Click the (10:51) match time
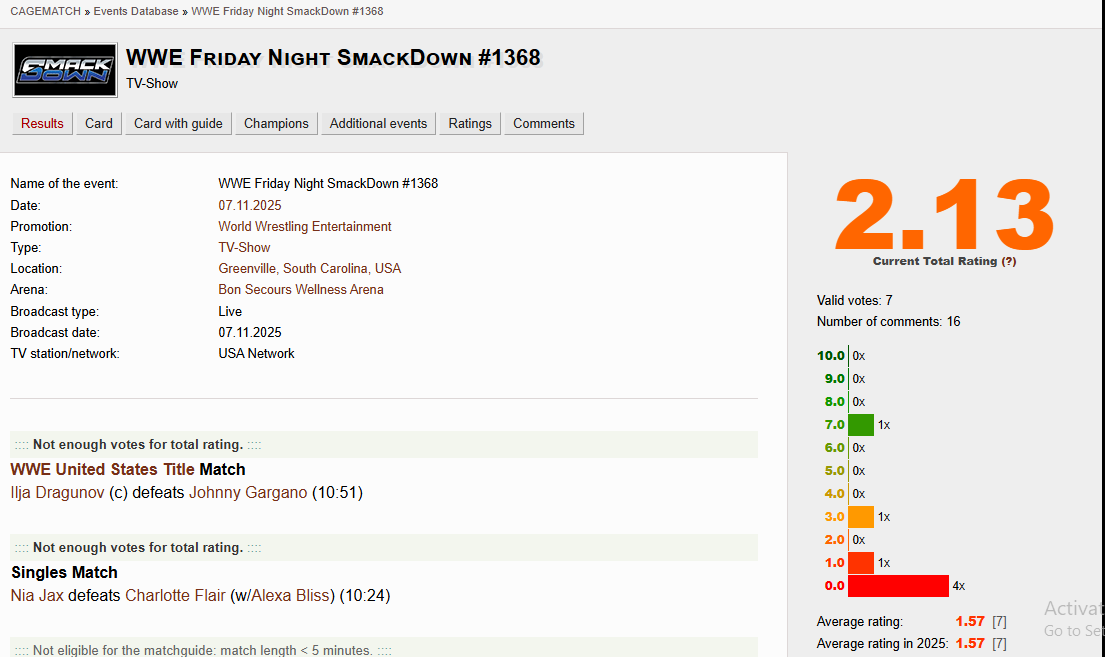The image size is (1105, 657). click(337, 493)
